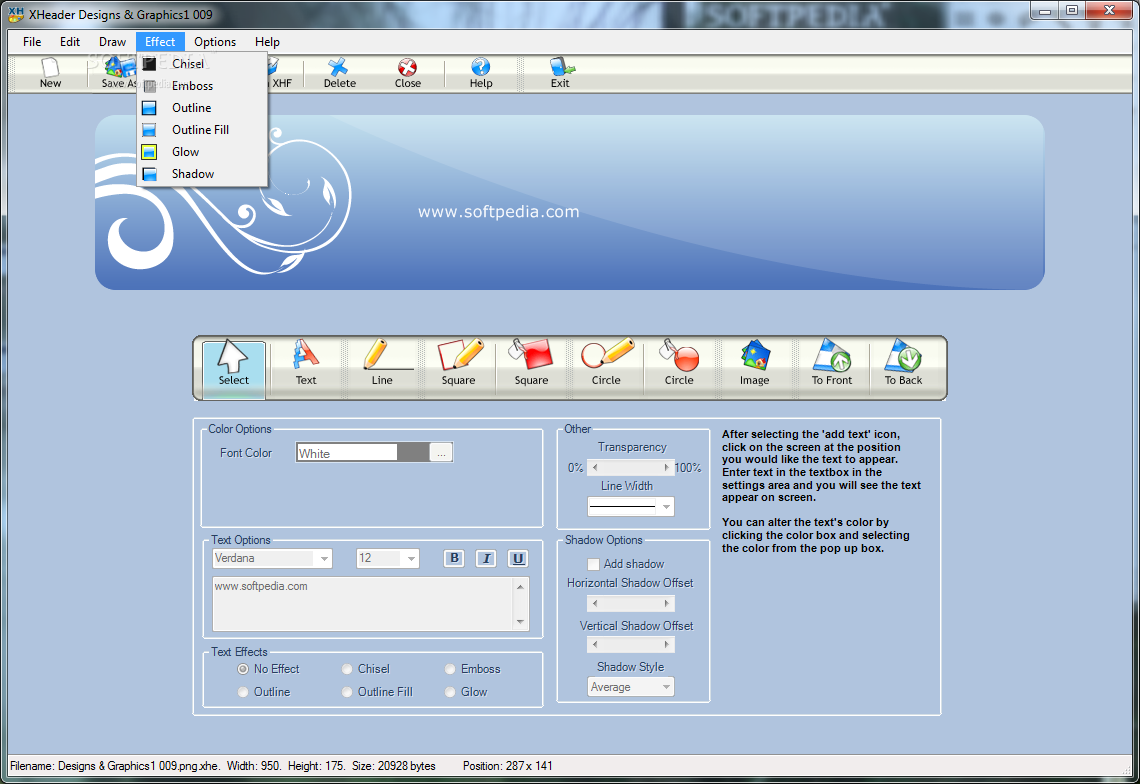The height and width of the screenshot is (784, 1140).
Task: Select the filled Square bucket tool
Action: pyautogui.click(x=531, y=364)
